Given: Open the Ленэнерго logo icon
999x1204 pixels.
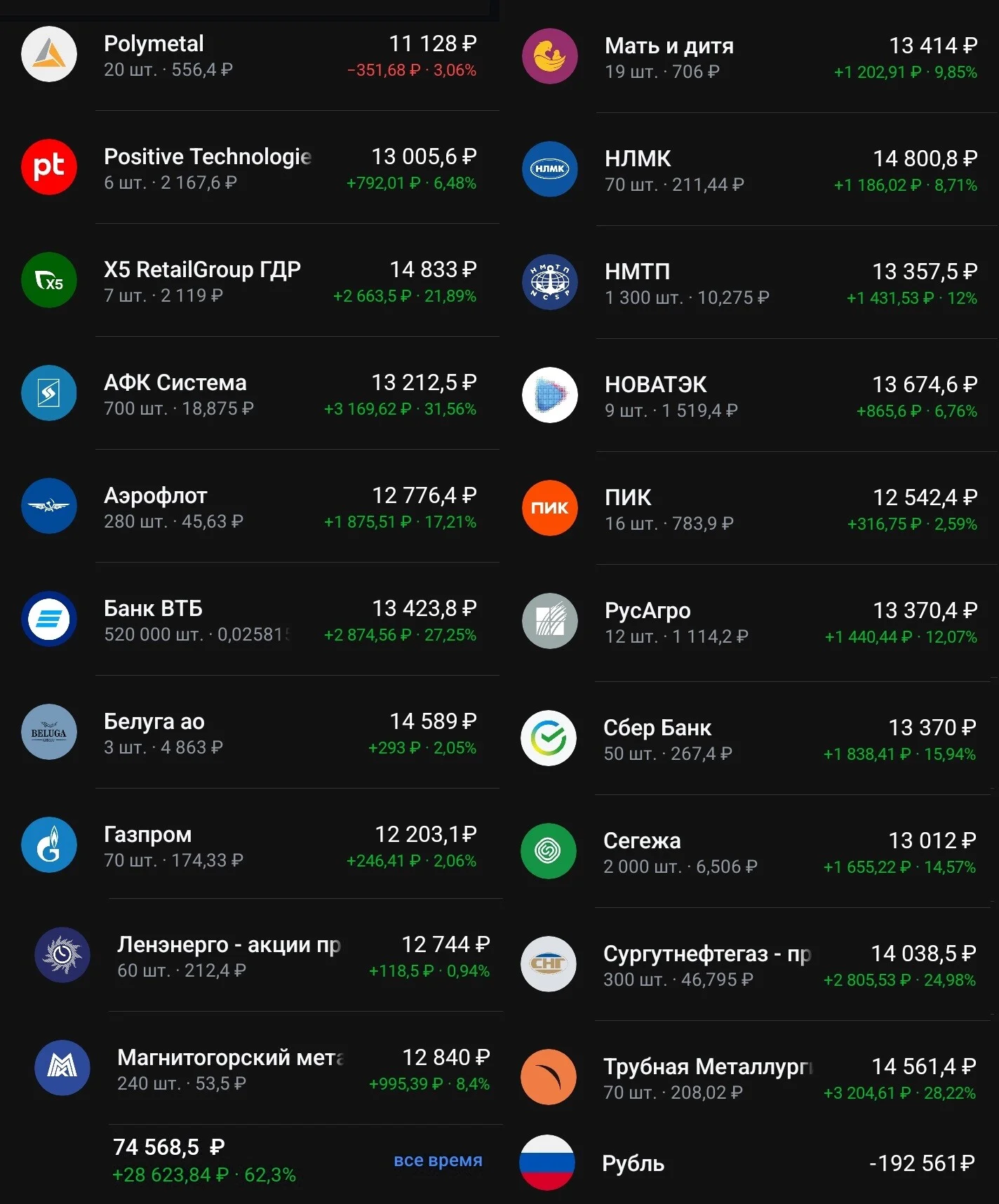Looking at the screenshot, I should [62, 955].
